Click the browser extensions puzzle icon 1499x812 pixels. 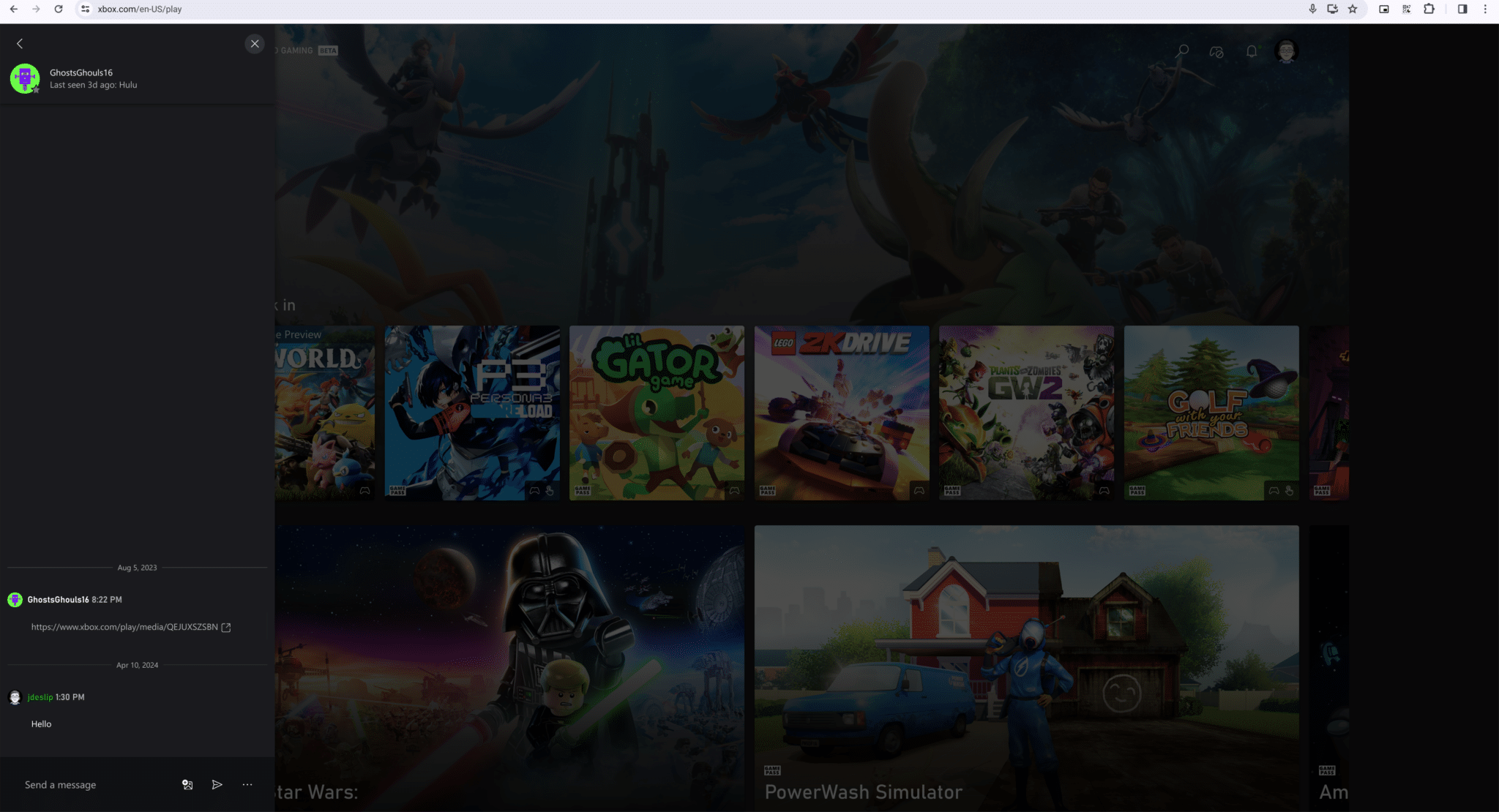pos(1428,10)
